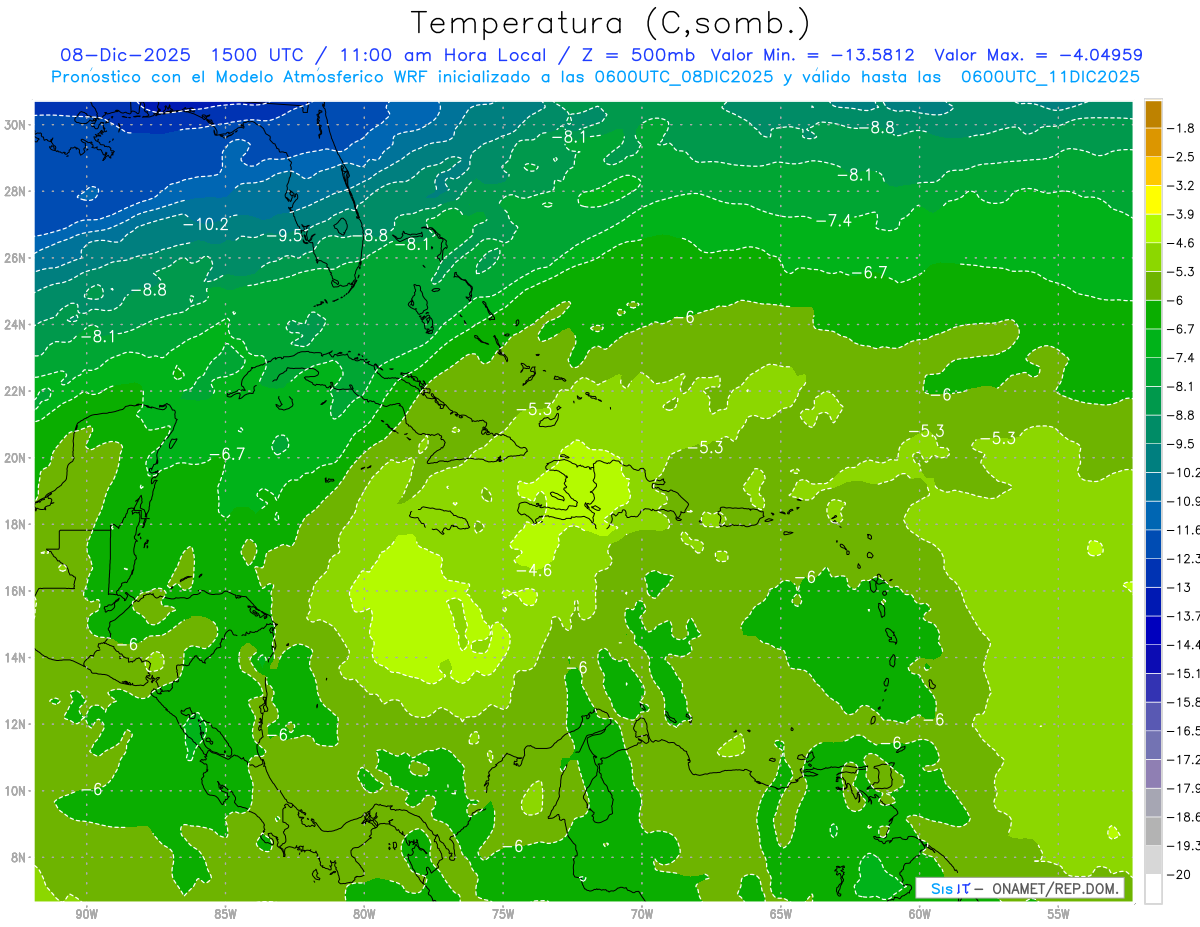Click the -7.4 contour label on the map

pos(833,220)
